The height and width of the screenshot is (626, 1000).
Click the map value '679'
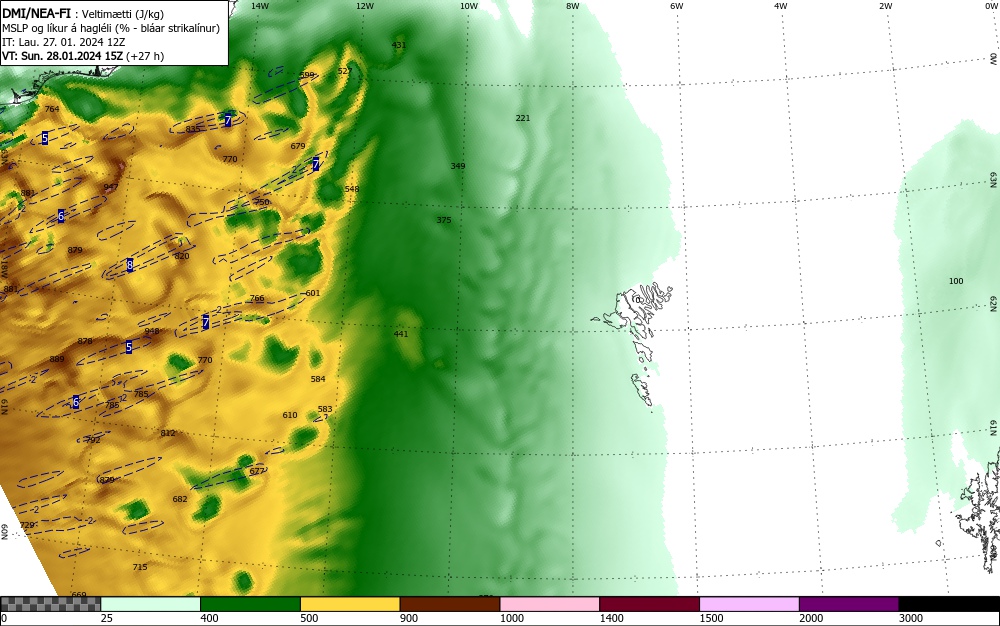coord(298,146)
